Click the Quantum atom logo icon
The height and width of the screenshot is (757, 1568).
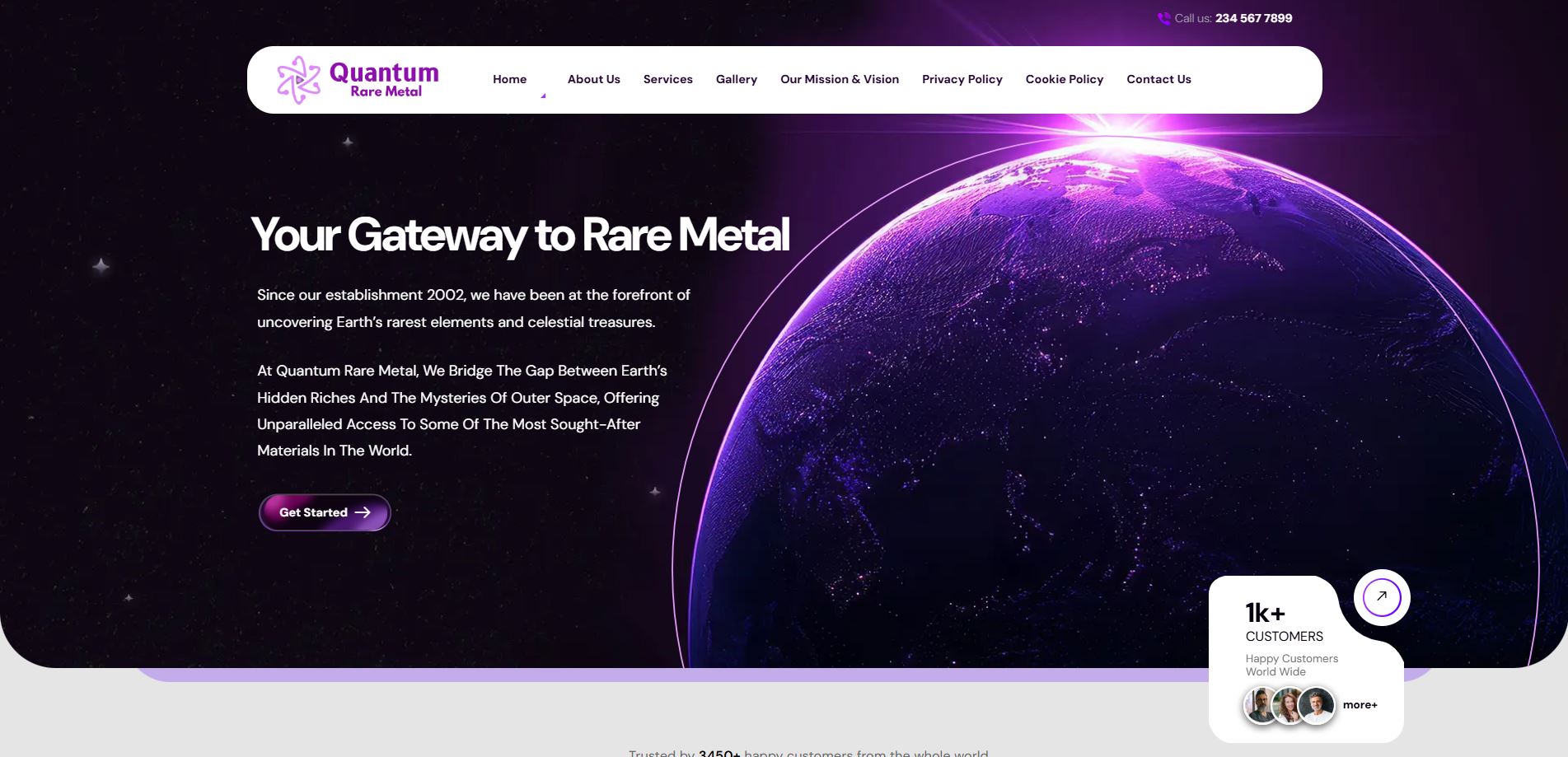[298, 80]
